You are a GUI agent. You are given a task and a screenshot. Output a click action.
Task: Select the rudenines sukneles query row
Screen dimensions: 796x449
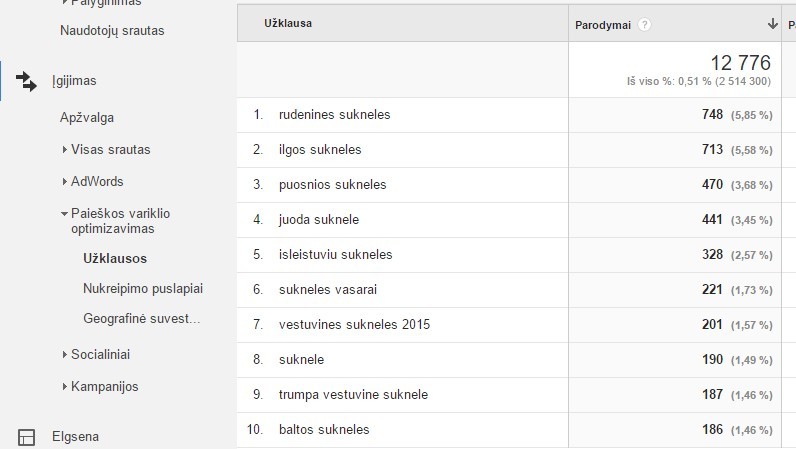pos(509,115)
